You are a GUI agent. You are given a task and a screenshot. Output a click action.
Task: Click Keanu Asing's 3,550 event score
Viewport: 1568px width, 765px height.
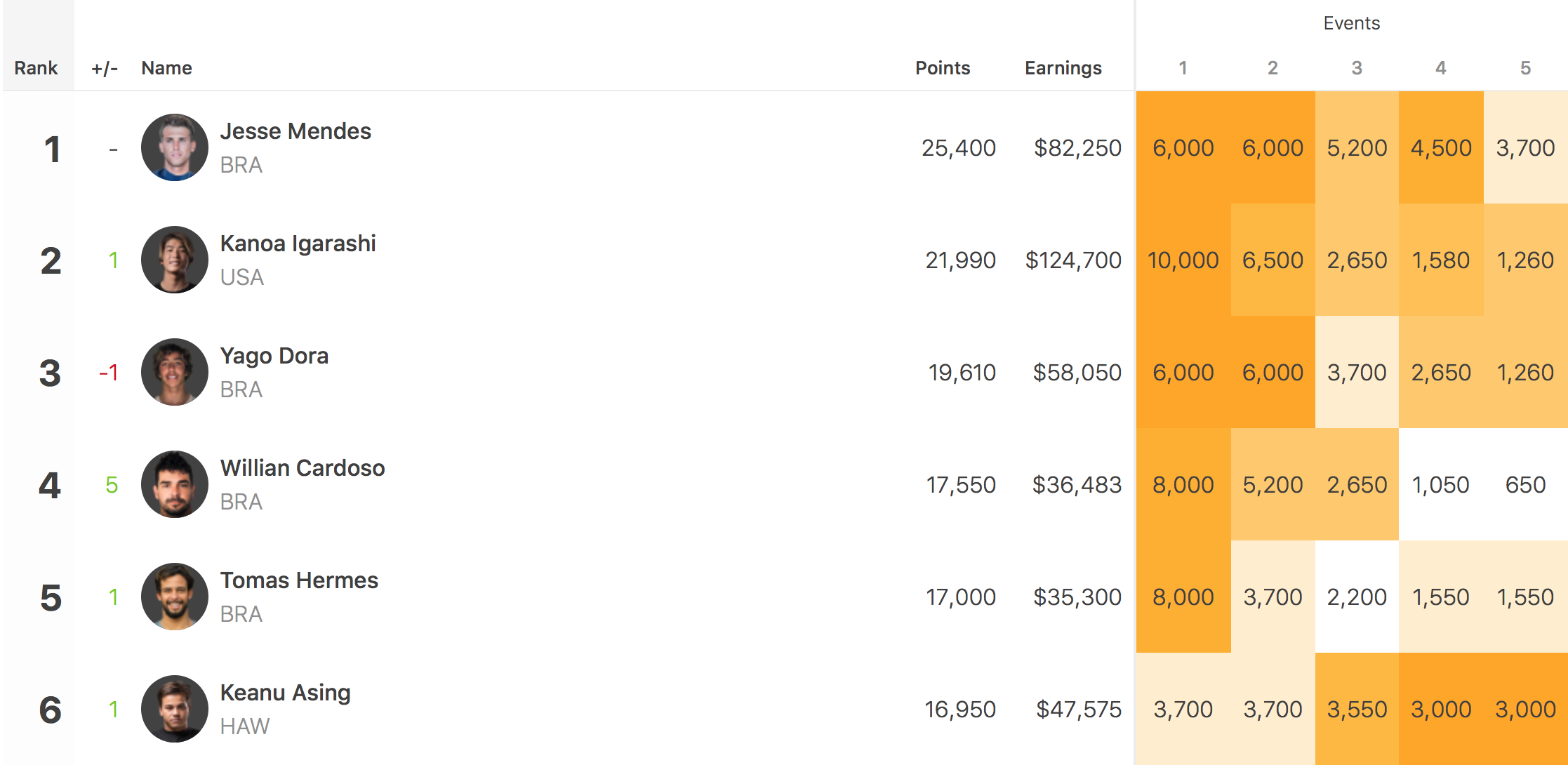pyautogui.click(x=1357, y=710)
